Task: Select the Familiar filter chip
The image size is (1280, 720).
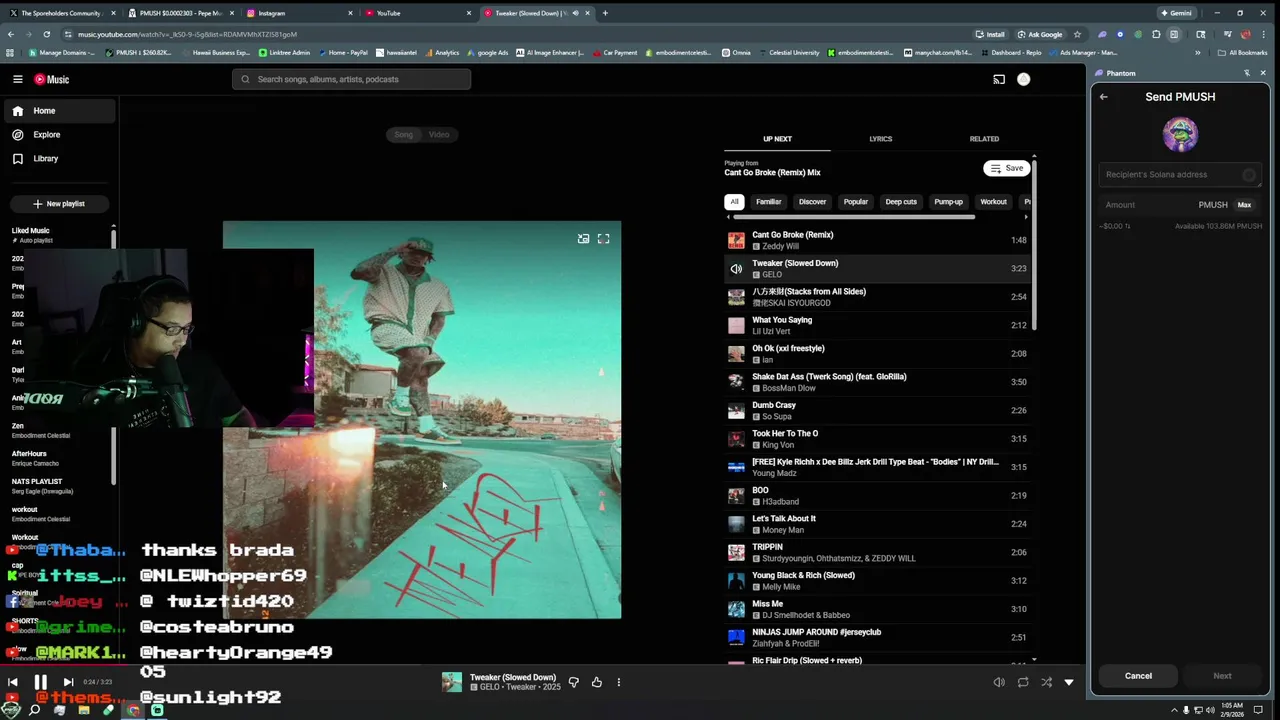Action: pyautogui.click(x=768, y=202)
